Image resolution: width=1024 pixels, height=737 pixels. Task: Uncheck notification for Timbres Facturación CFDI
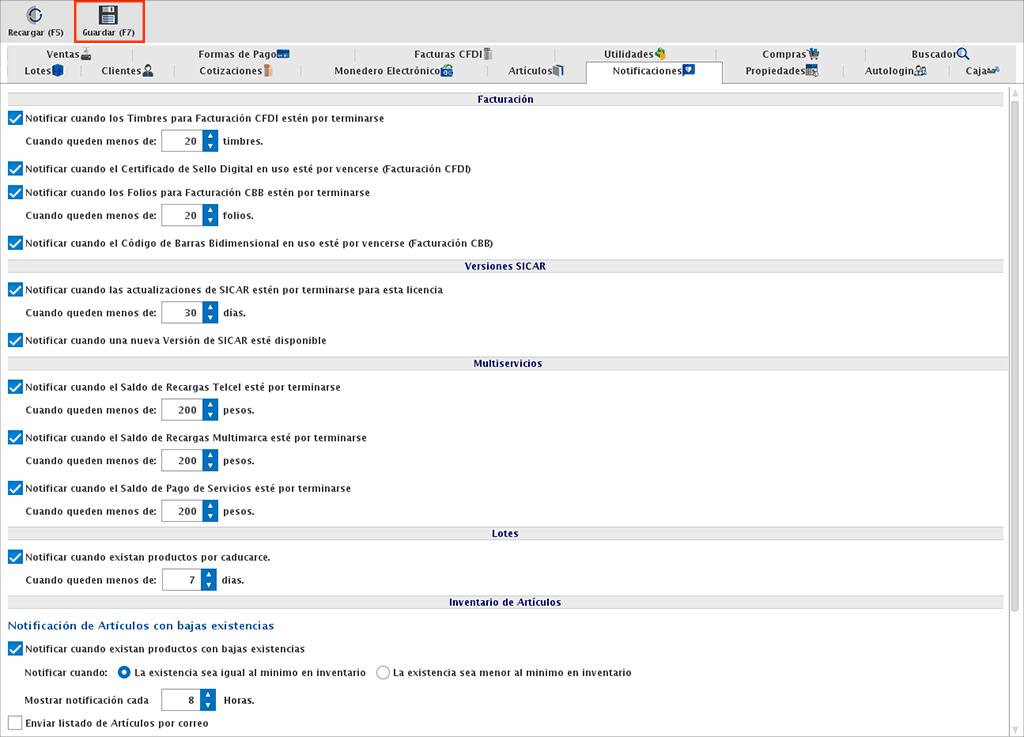point(15,118)
